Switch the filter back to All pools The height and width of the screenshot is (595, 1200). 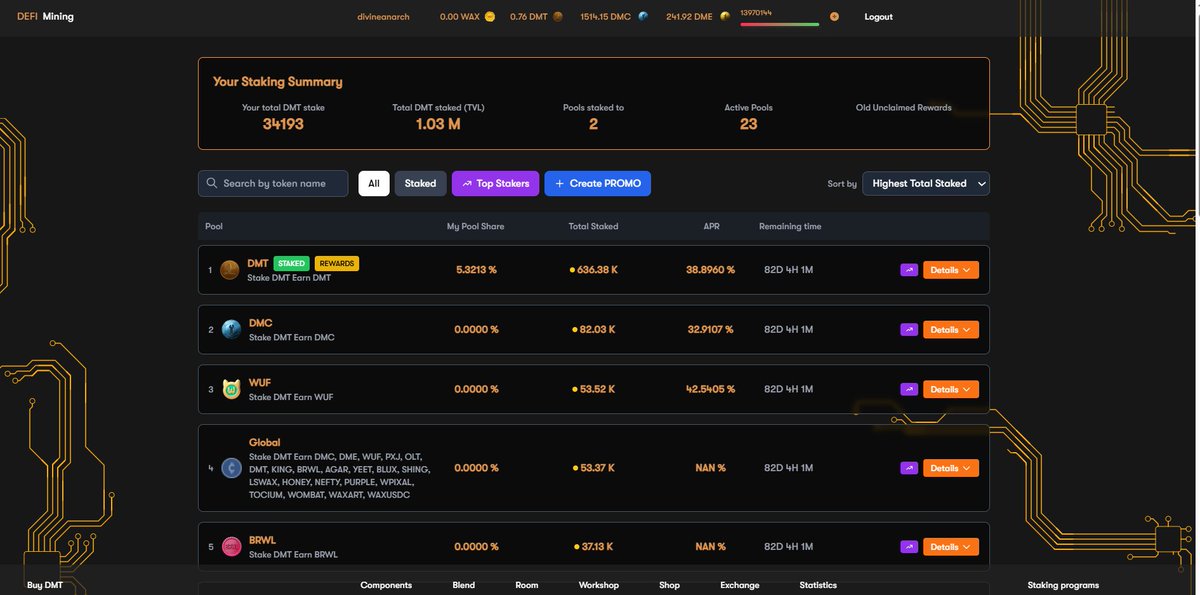(374, 183)
